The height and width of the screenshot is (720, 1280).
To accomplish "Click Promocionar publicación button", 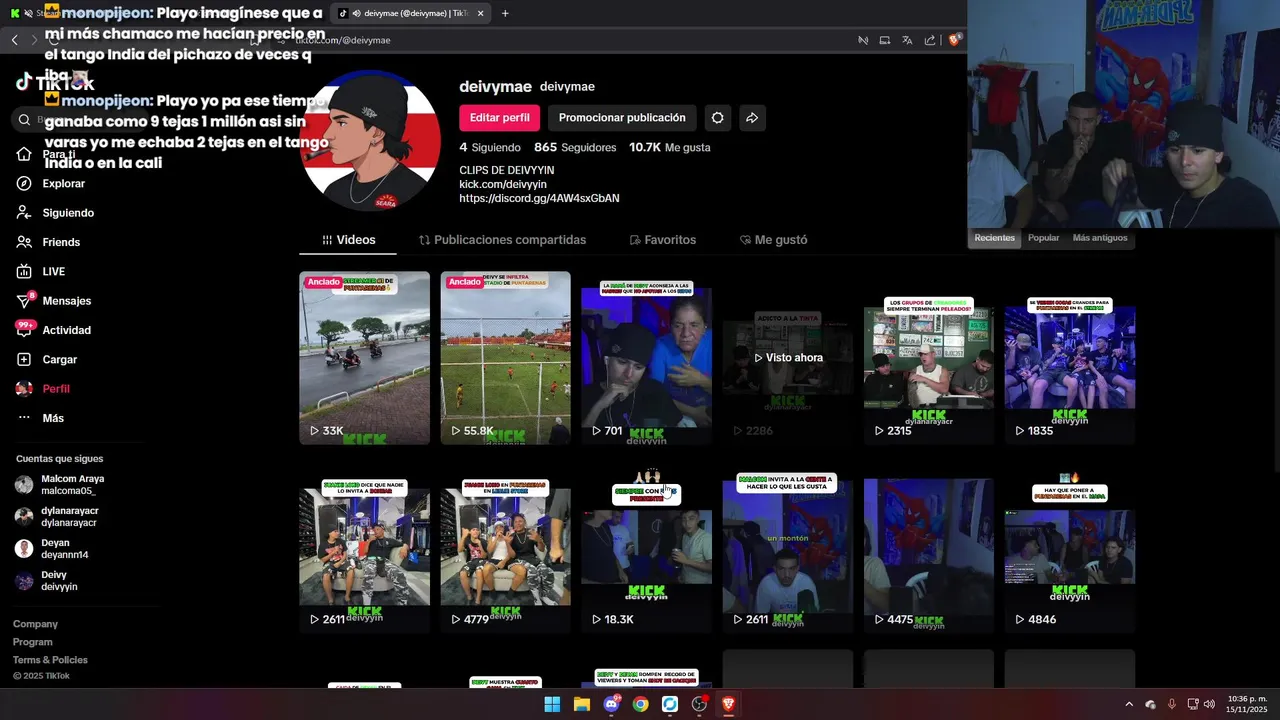I will tap(622, 118).
